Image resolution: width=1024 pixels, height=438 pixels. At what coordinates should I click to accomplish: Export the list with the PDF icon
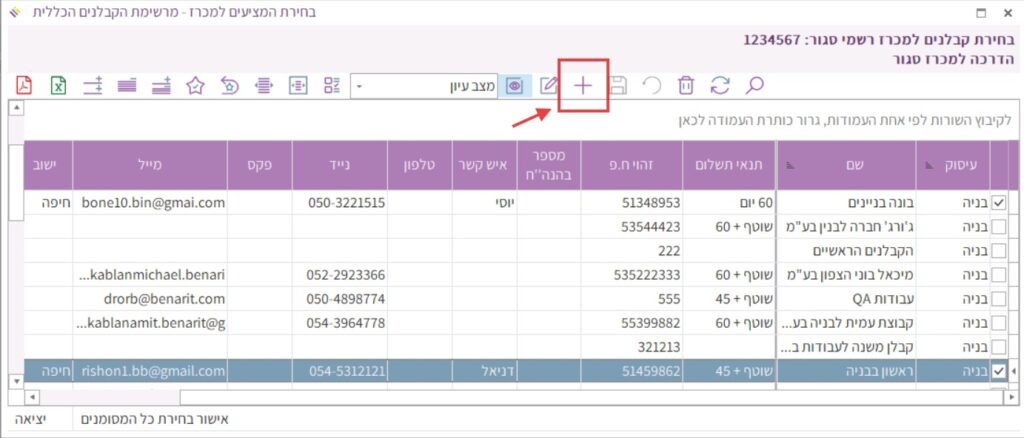[24, 86]
